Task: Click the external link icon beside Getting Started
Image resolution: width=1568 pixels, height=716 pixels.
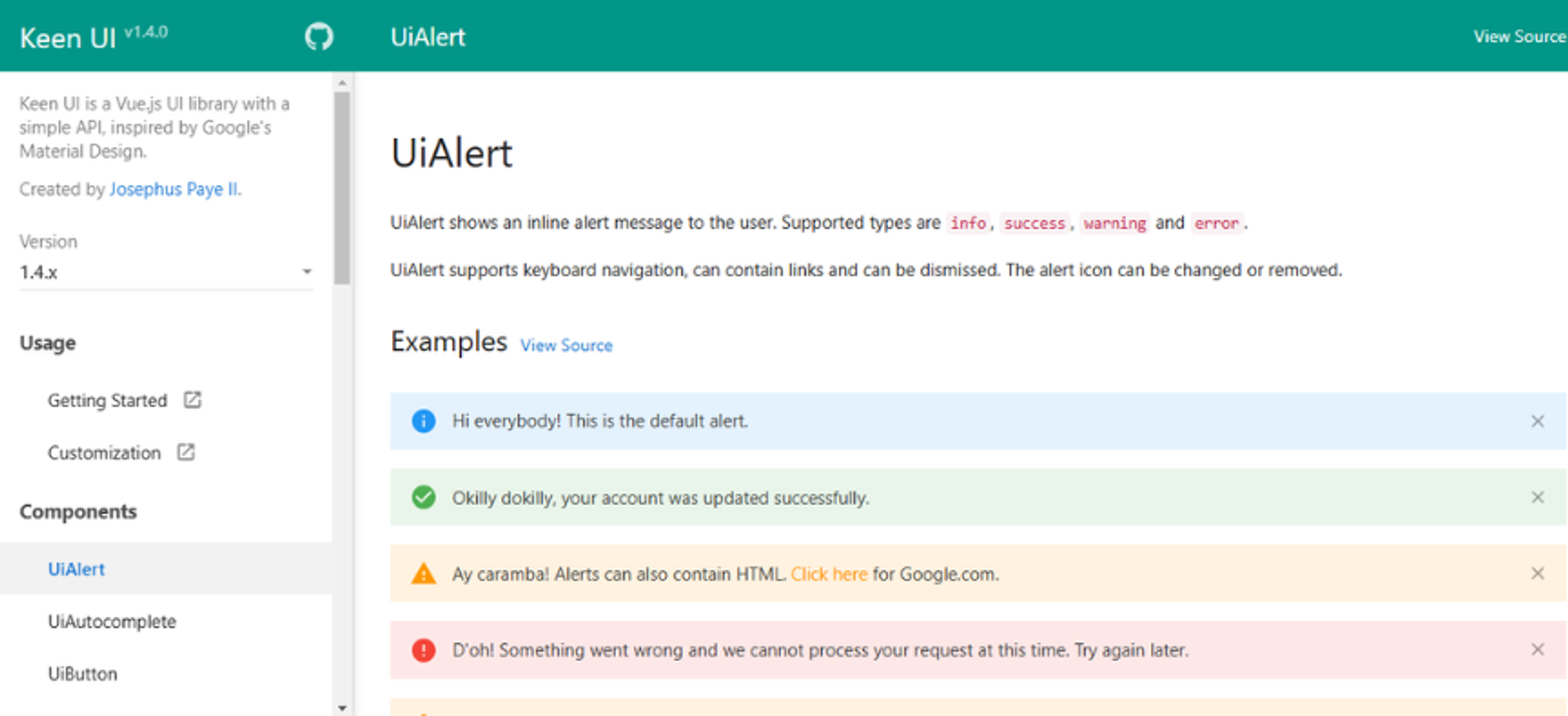Action: coord(193,400)
